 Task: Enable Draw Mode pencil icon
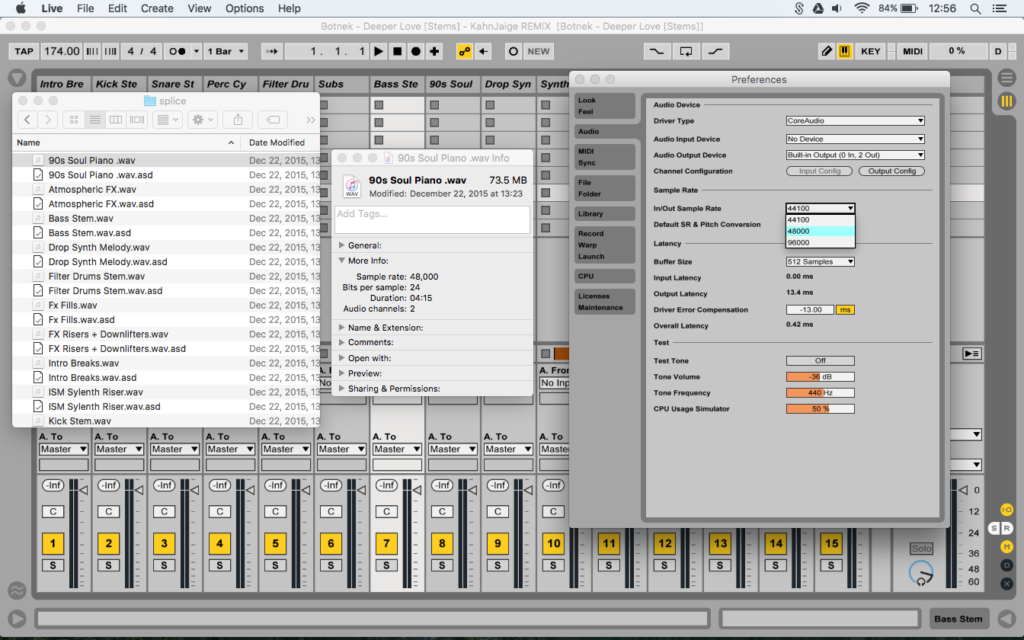tap(826, 51)
